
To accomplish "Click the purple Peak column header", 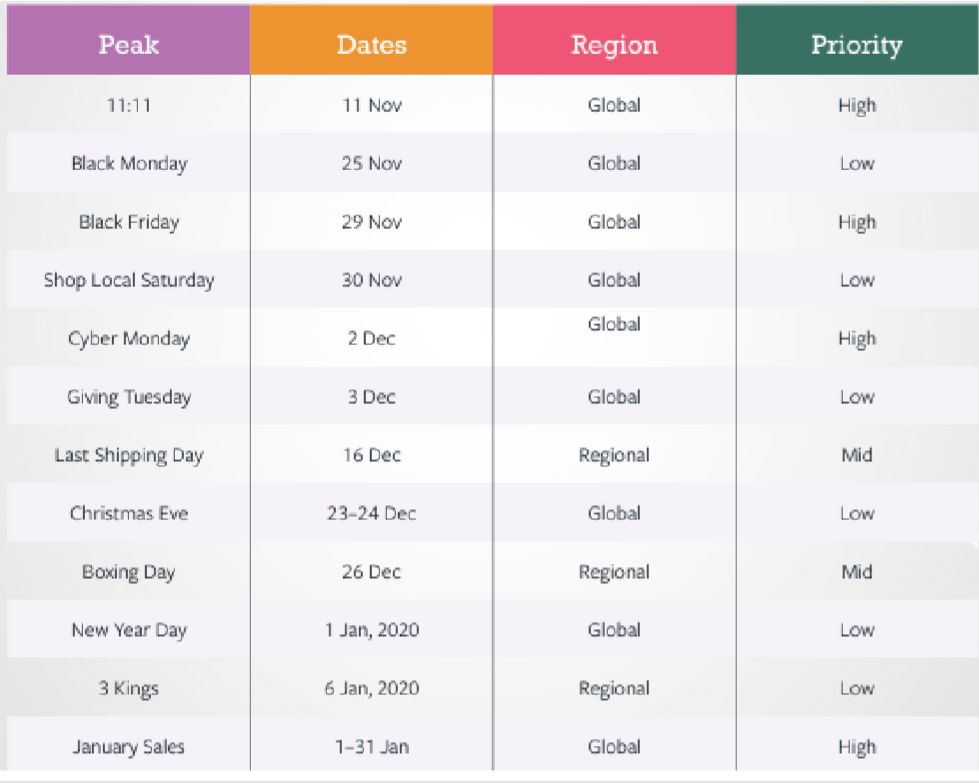I will click(x=128, y=40).
